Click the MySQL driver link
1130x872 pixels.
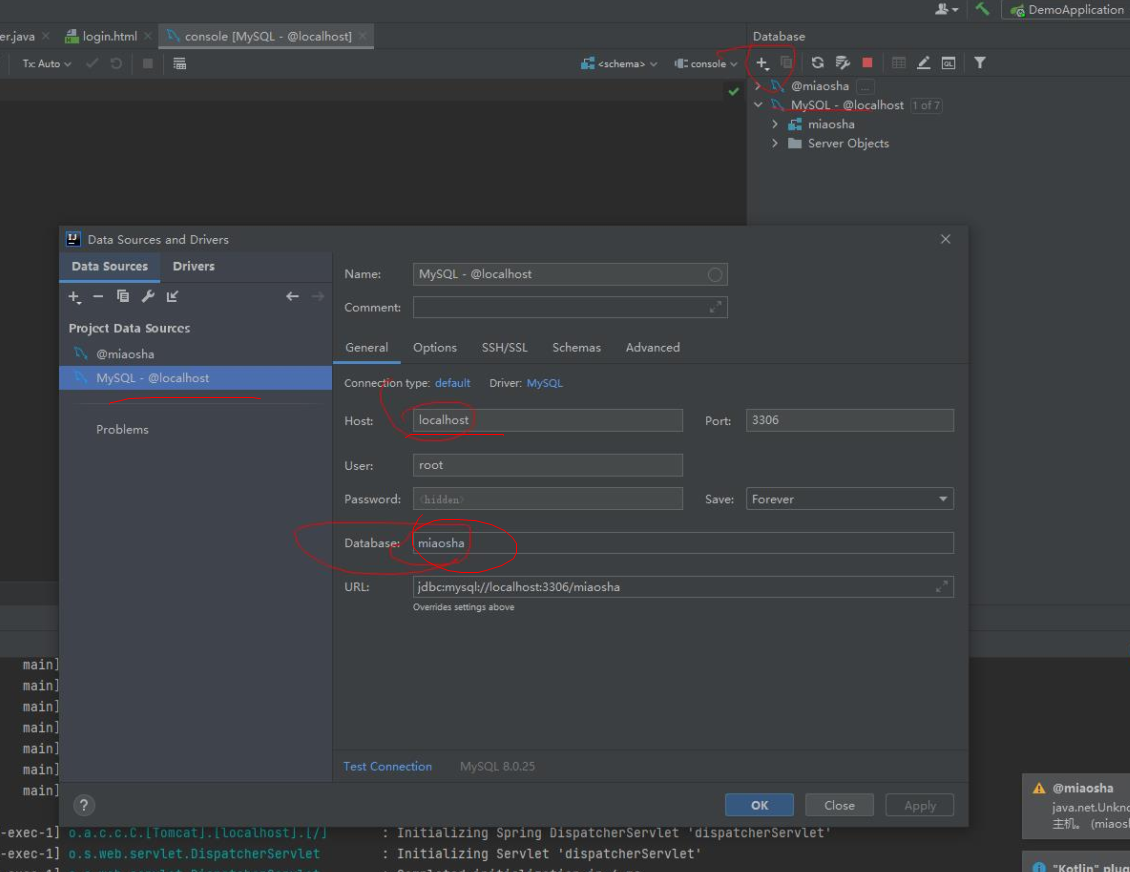click(x=544, y=383)
